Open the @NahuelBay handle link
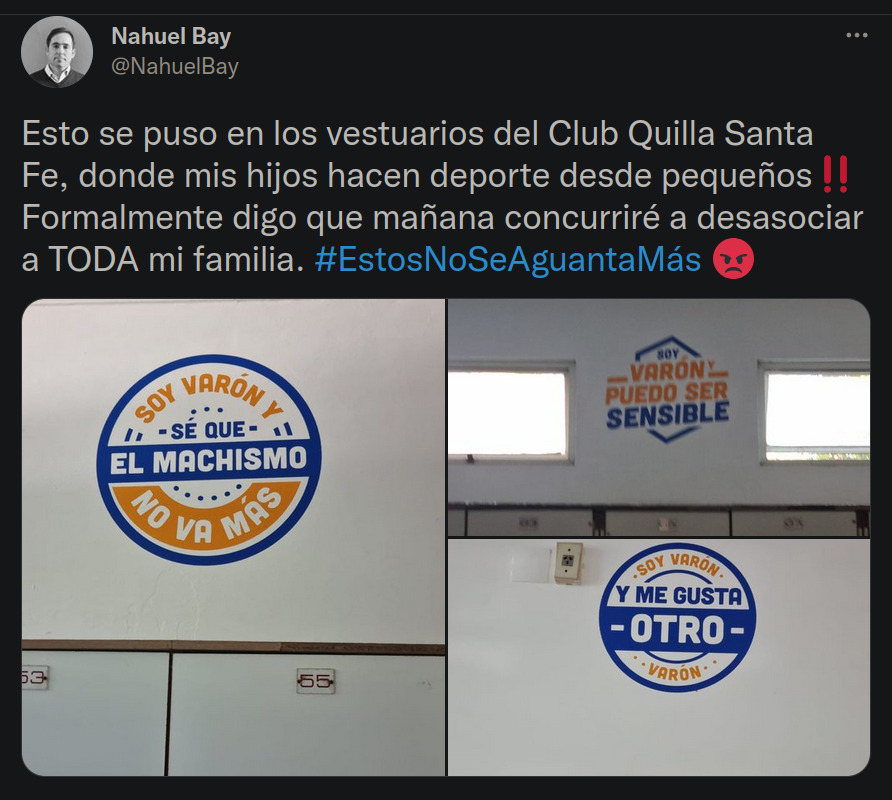 click(x=175, y=67)
